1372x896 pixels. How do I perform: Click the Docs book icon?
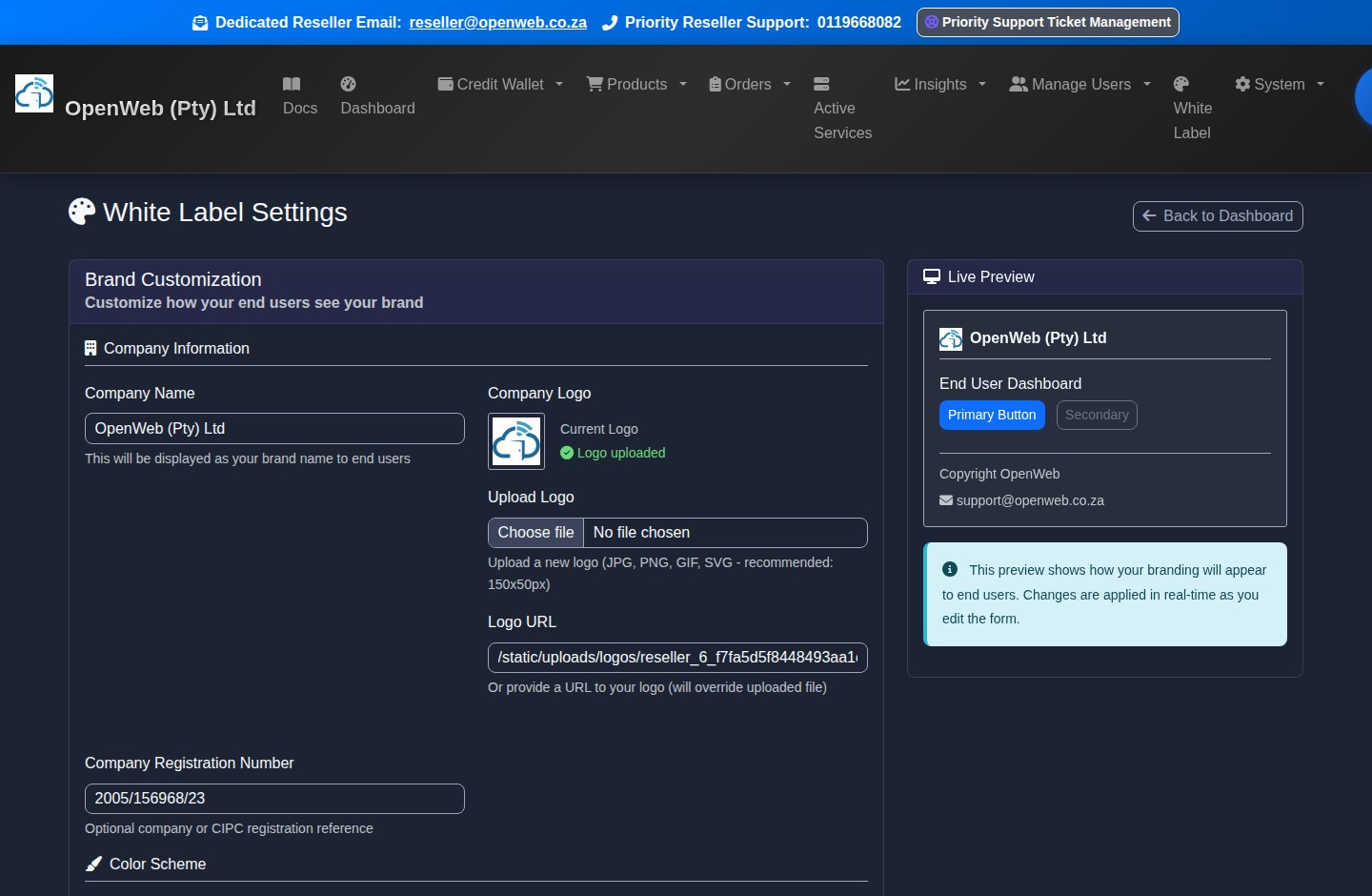click(292, 84)
